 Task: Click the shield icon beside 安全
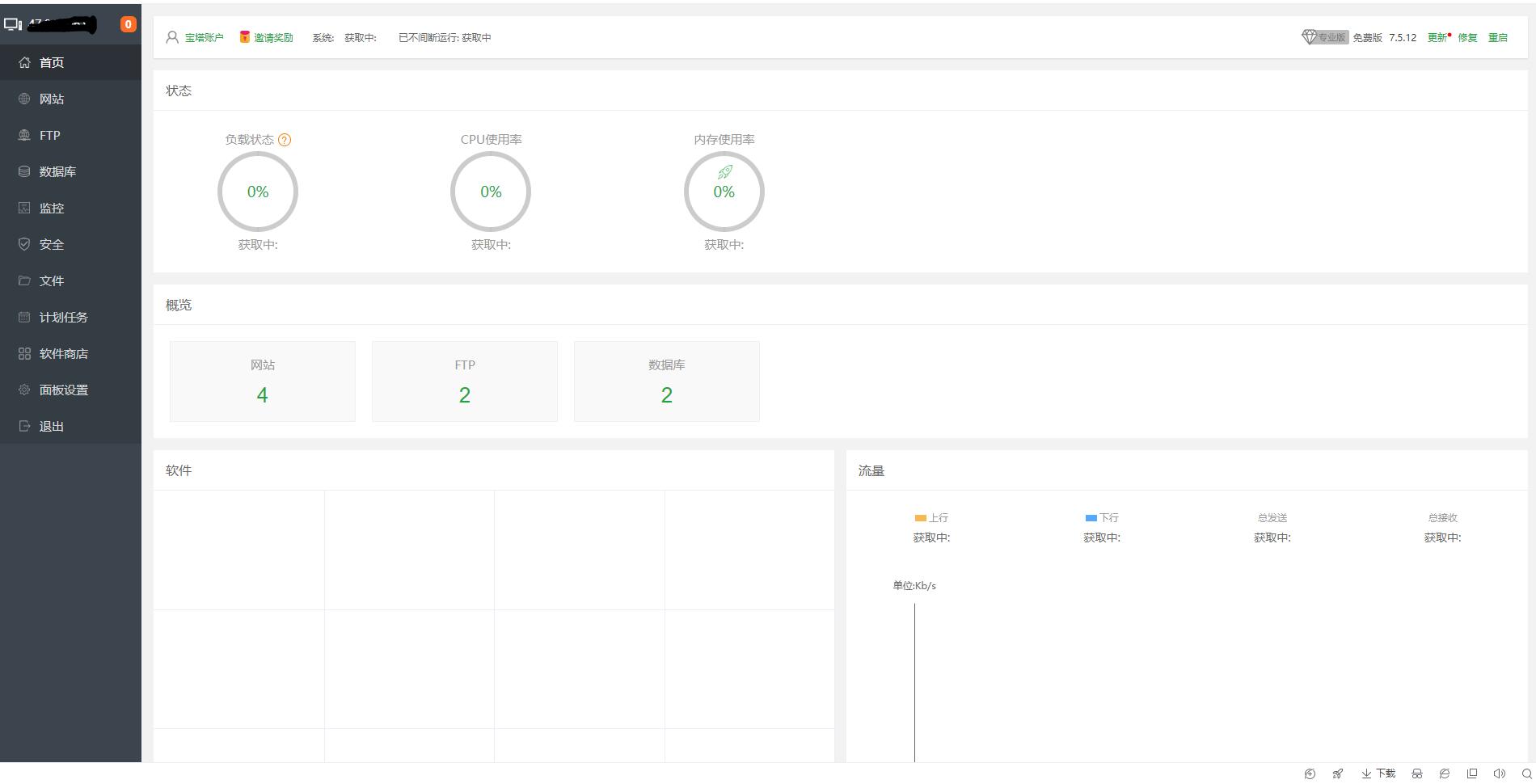click(24, 244)
